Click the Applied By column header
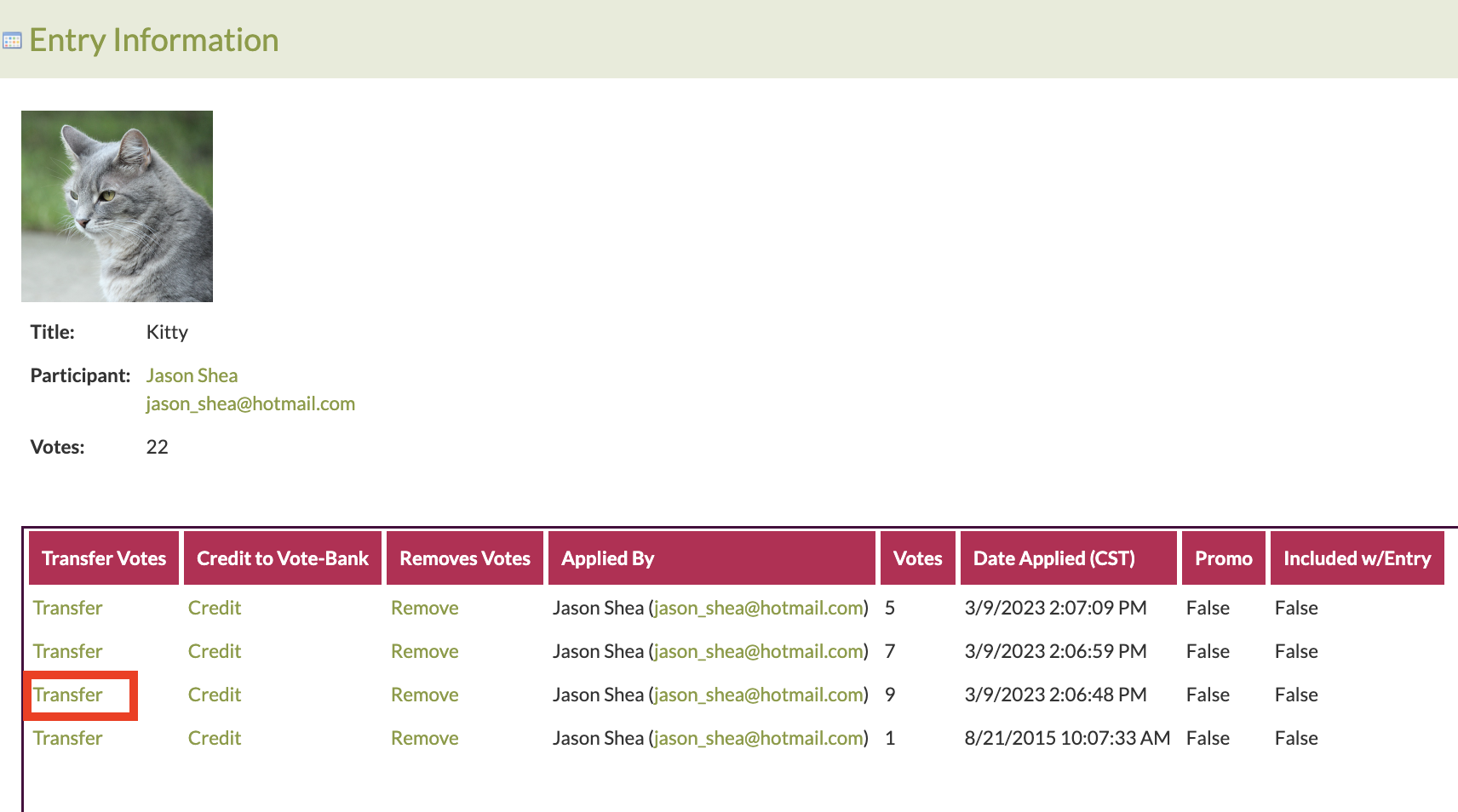This screenshot has height=812, width=1458. click(x=712, y=558)
